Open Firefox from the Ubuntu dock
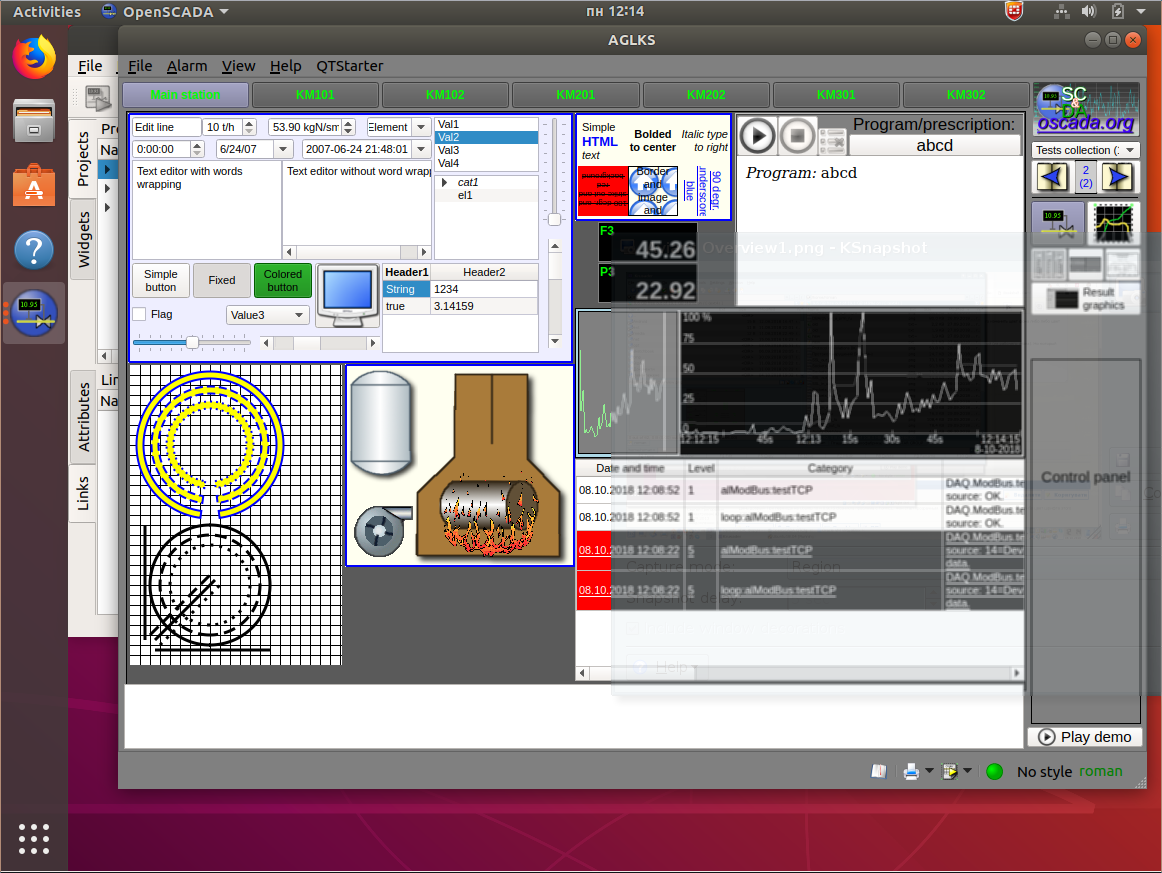This screenshot has height=873, width=1162. tap(34, 56)
